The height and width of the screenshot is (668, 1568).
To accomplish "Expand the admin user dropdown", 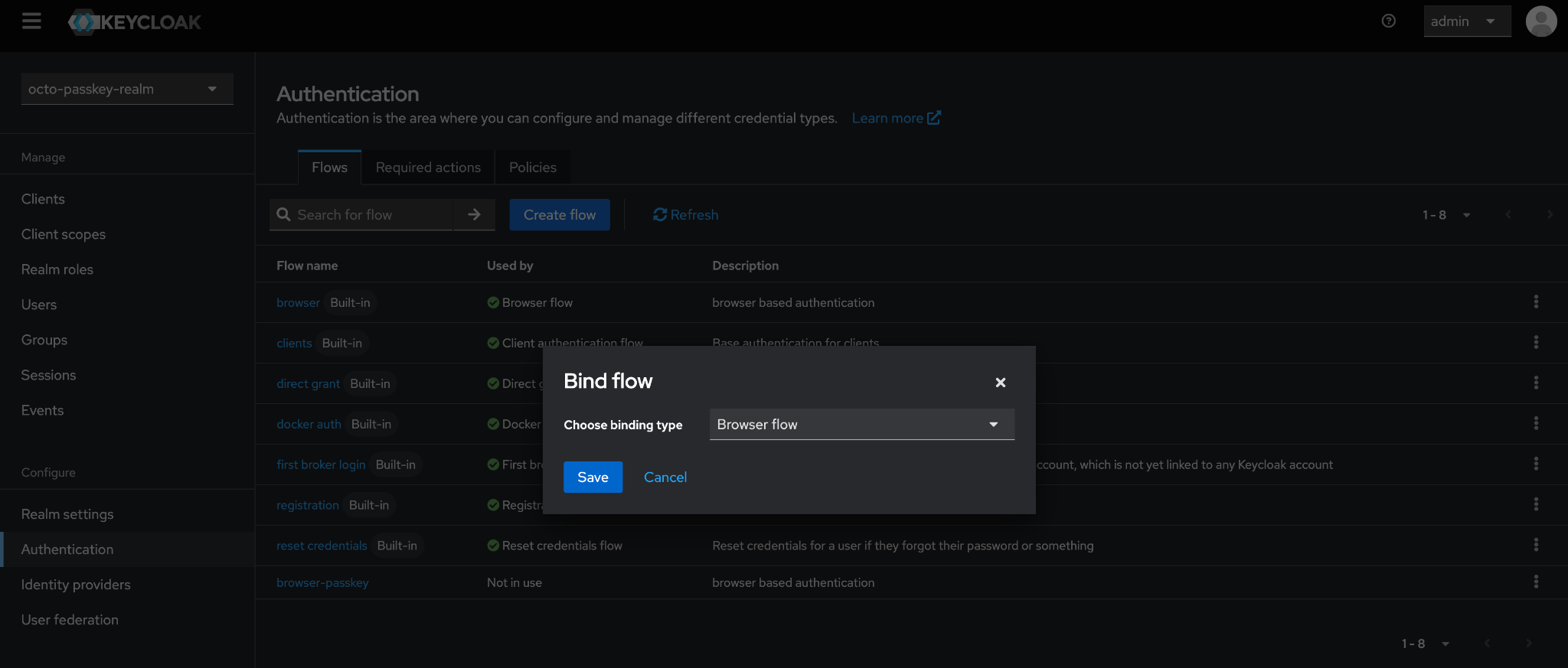I will (x=1466, y=21).
